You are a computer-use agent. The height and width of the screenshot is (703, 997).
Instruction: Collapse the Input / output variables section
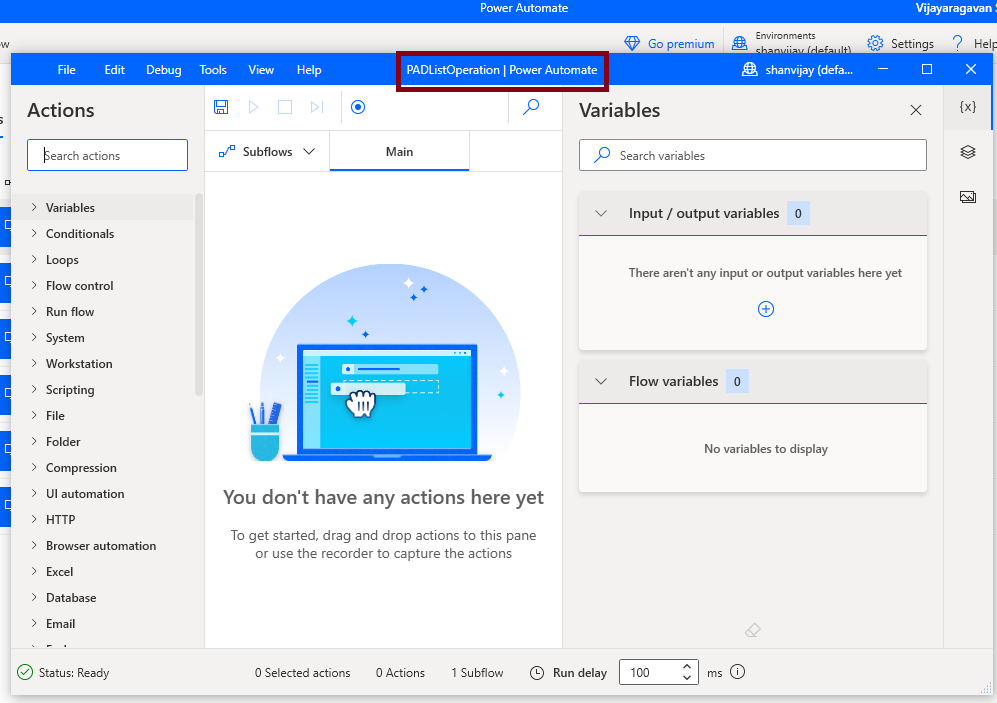pyautogui.click(x=601, y=214)
